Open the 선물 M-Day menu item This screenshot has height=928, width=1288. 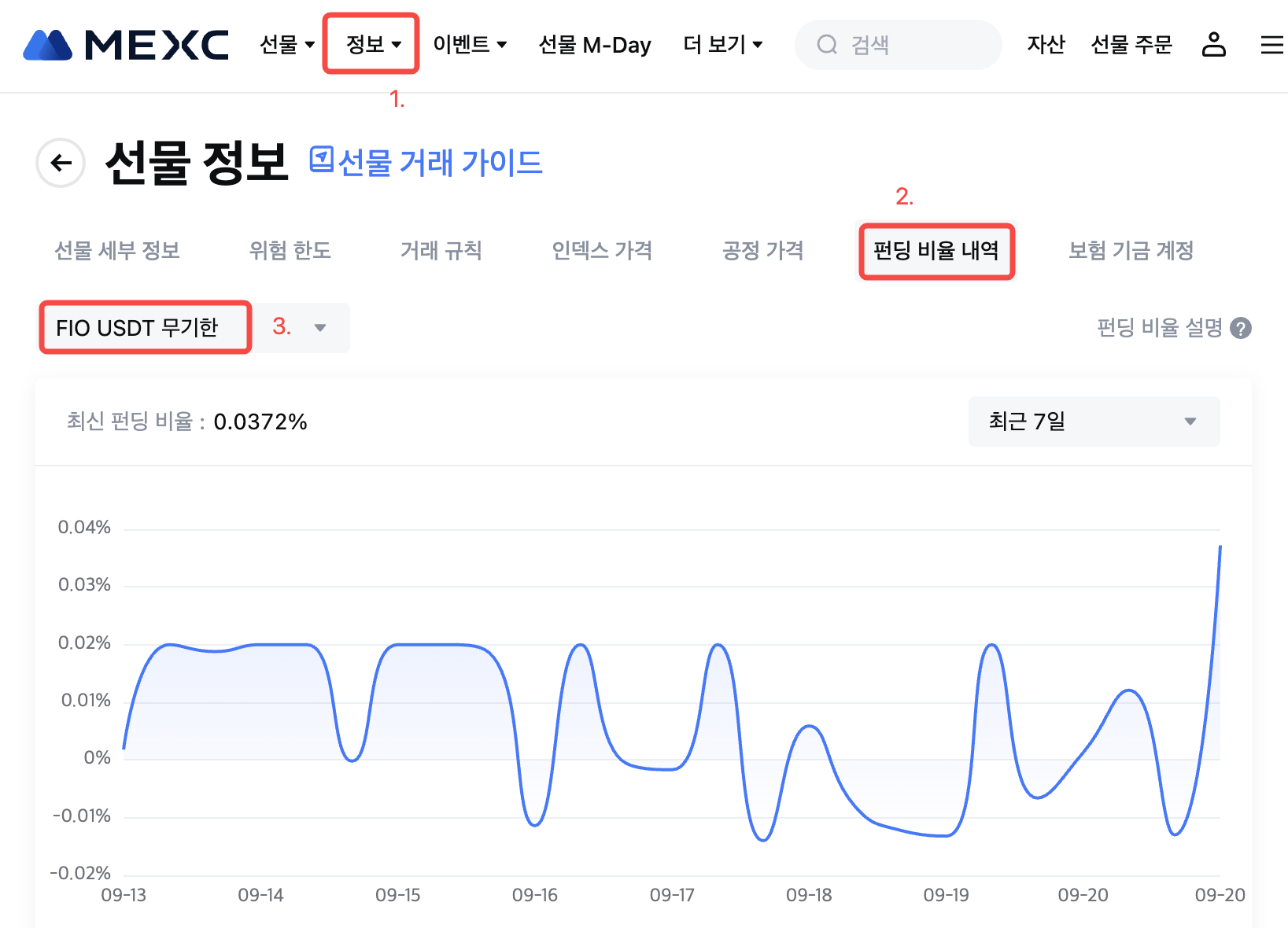pos(594,45)
